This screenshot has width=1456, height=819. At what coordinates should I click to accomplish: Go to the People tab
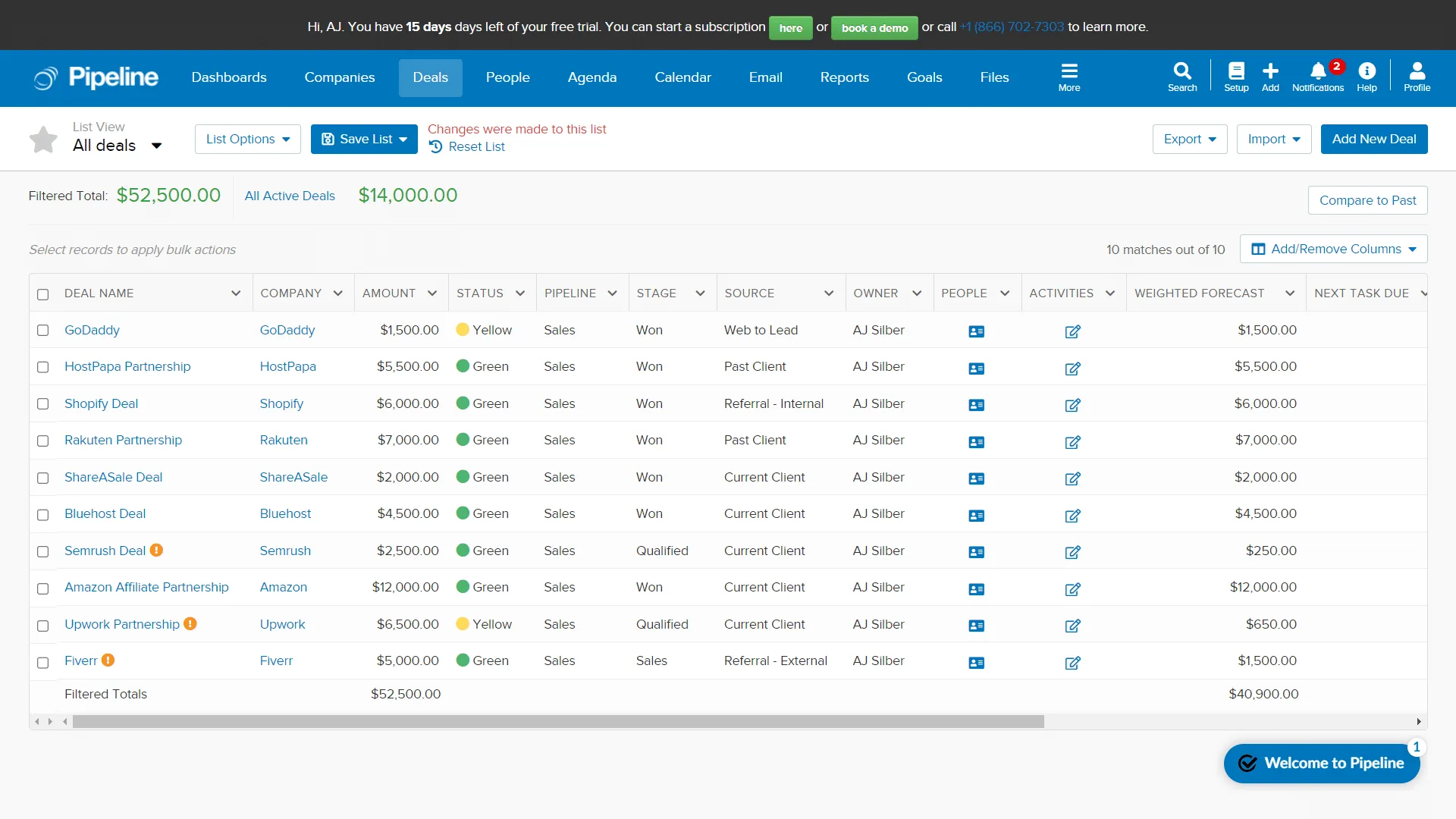pos(507,77)
